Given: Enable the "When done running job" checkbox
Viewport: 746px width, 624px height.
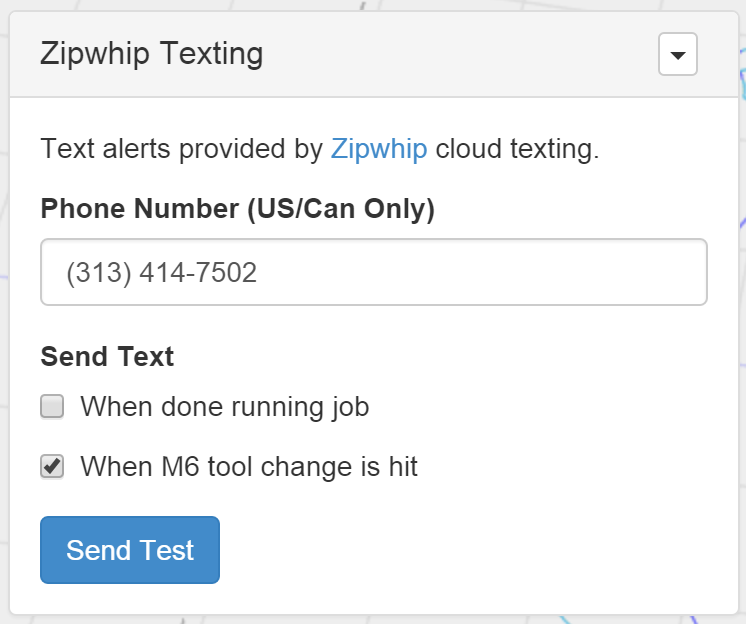Looking at the screenshot, I should [x=52, y=407].
